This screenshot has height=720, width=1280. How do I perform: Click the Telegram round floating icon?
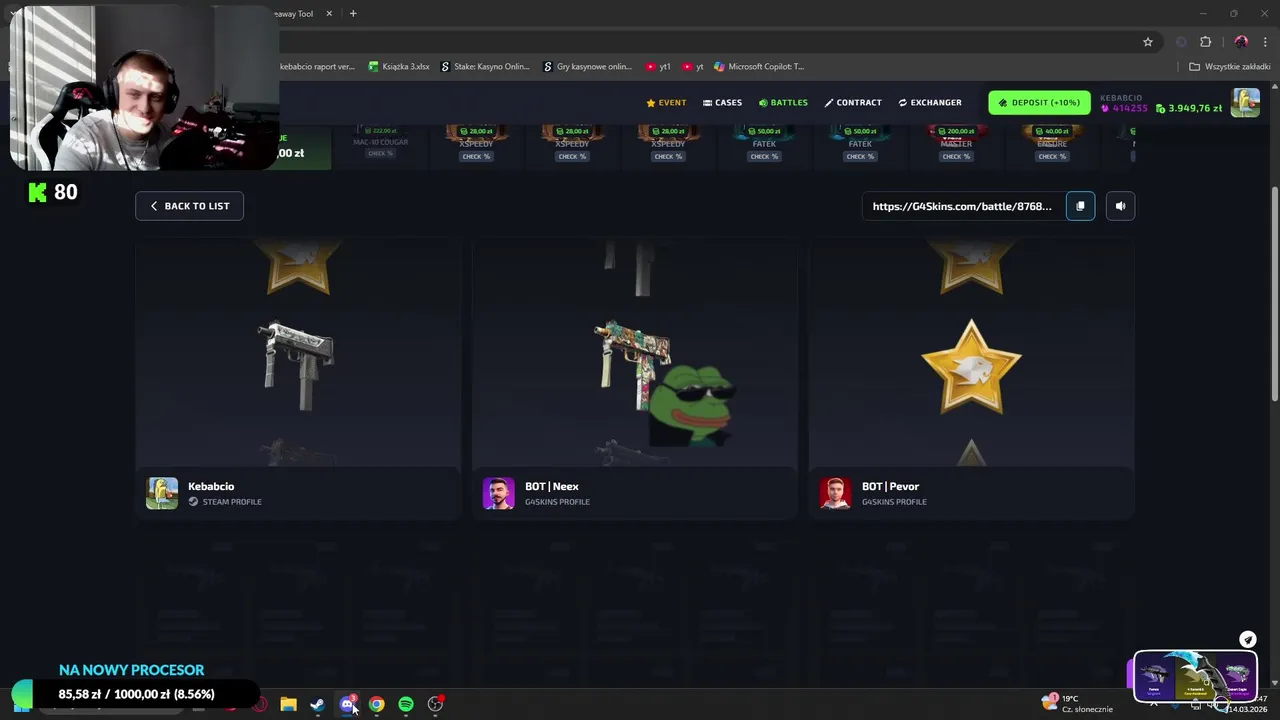1248,639
